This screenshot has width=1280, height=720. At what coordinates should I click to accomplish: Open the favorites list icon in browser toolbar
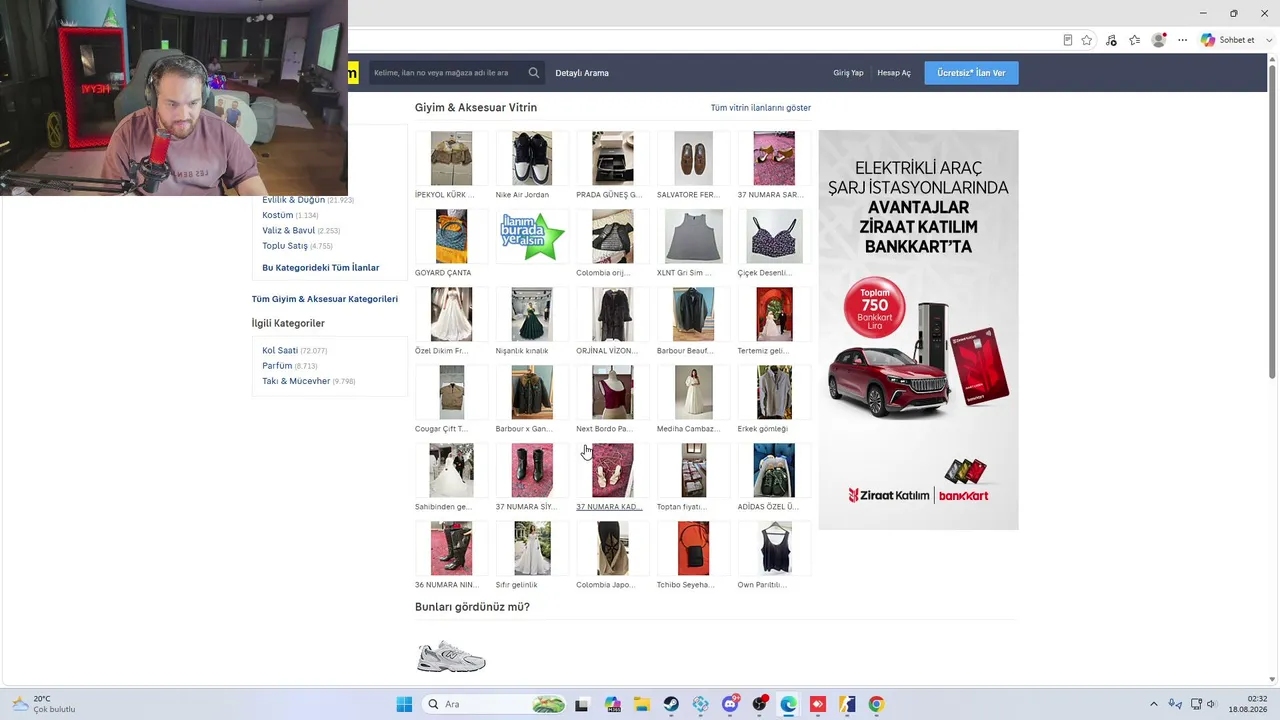pos(1135,40)
